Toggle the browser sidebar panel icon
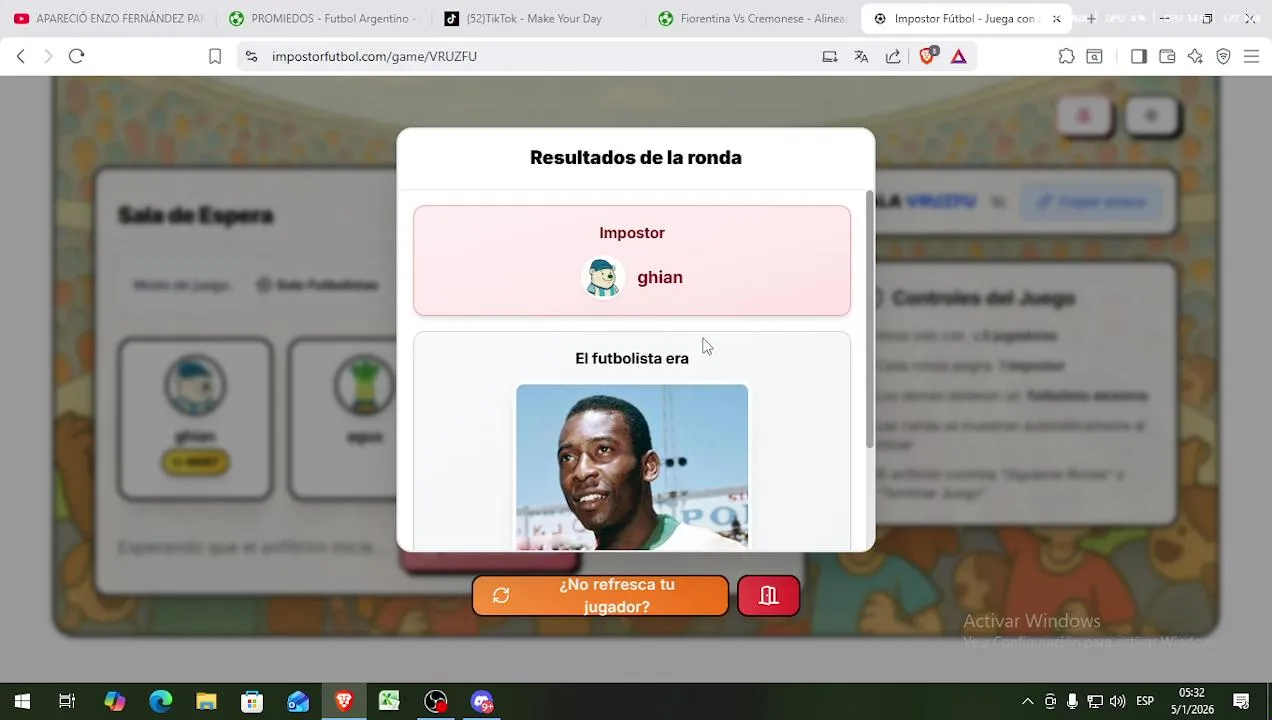Viewport: 1272px width, 720px height. point(1138,57)
